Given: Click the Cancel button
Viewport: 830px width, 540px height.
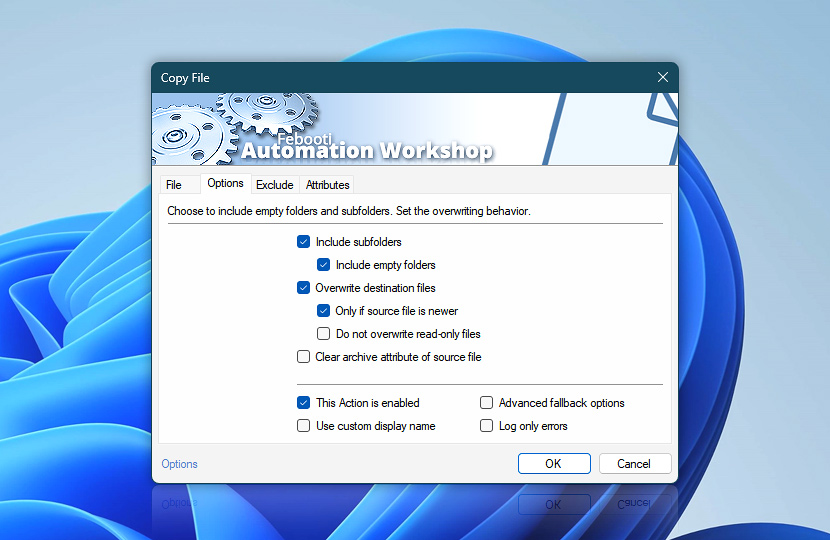Looking at the screenshot, I should coord(635,464).
